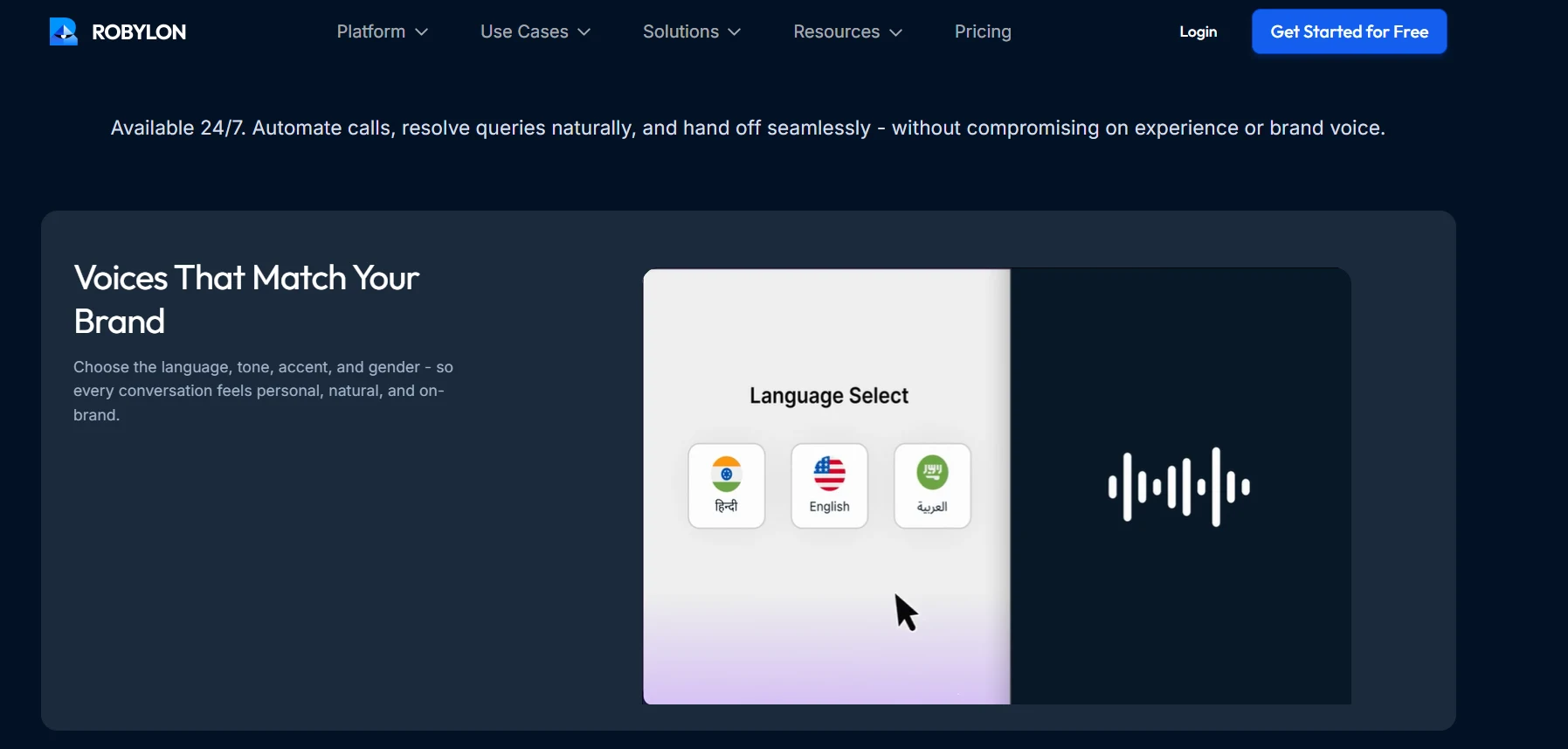Expand the Resources dropdown chevron
Image resolution: width=1568 pixels, height=749 pixels.
pyautogui.click(x=895, y=32)
